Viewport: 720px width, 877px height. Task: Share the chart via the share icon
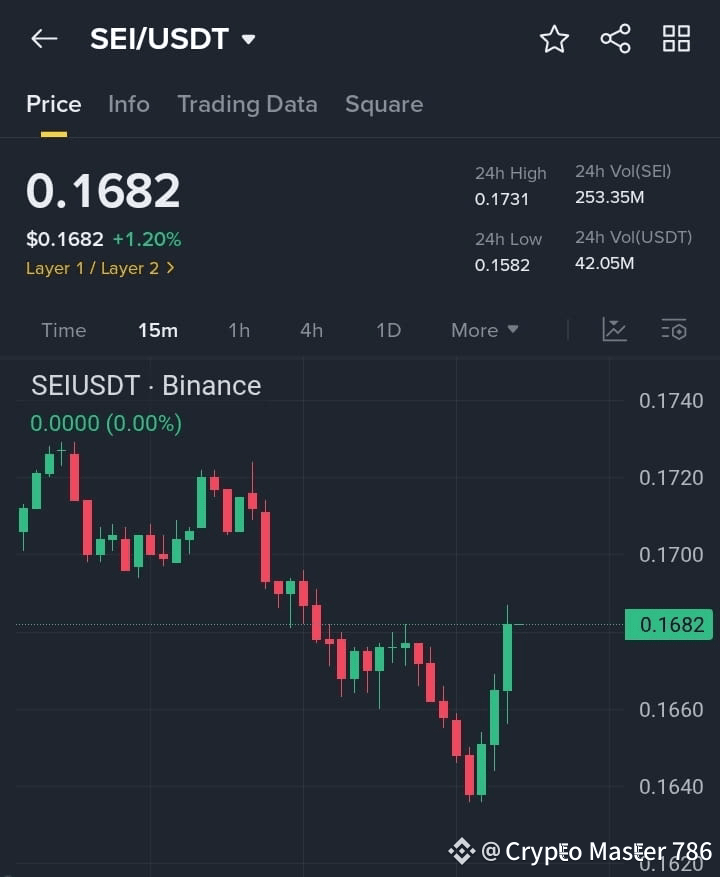[615, 39]
